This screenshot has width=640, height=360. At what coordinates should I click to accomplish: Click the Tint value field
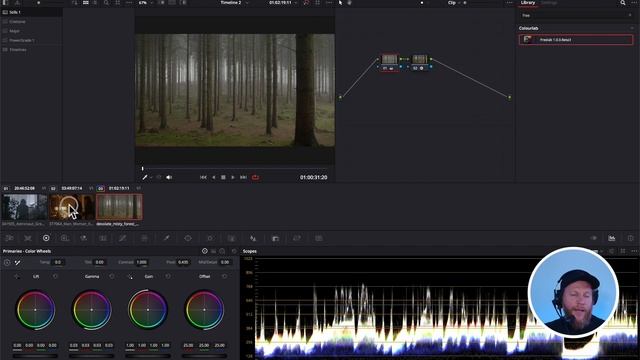[99, 262]
